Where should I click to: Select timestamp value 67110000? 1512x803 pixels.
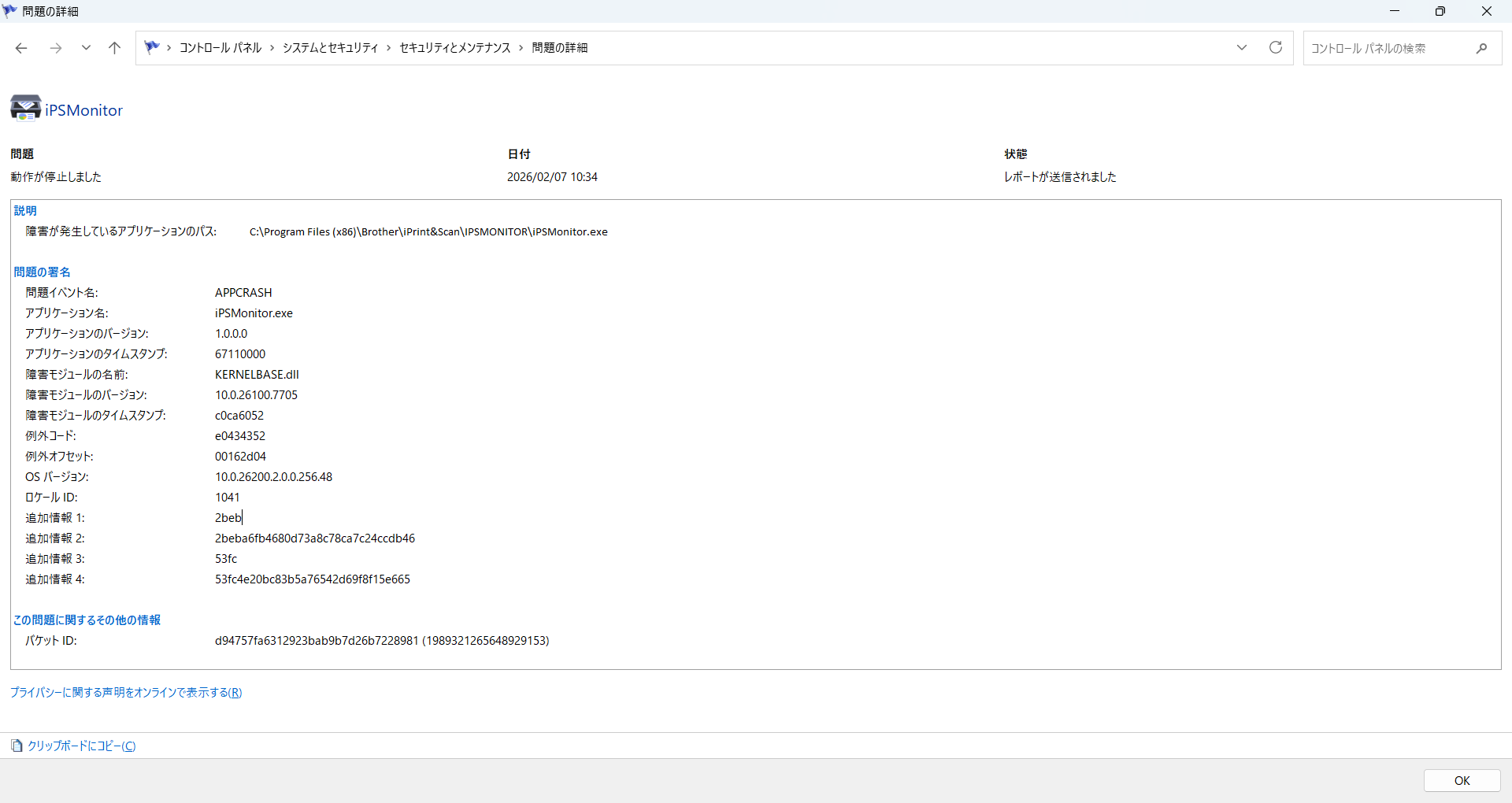[240, 354]
